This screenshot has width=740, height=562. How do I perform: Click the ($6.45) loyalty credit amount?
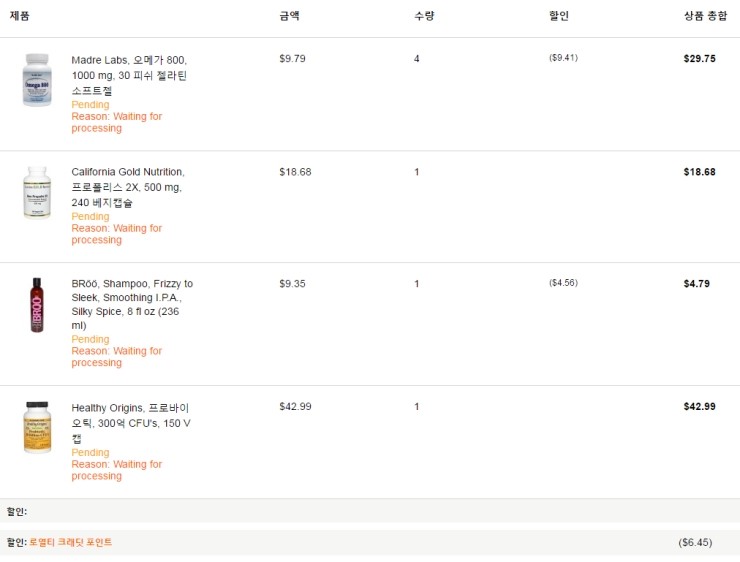pyautogui.click(x=695, y=543)
